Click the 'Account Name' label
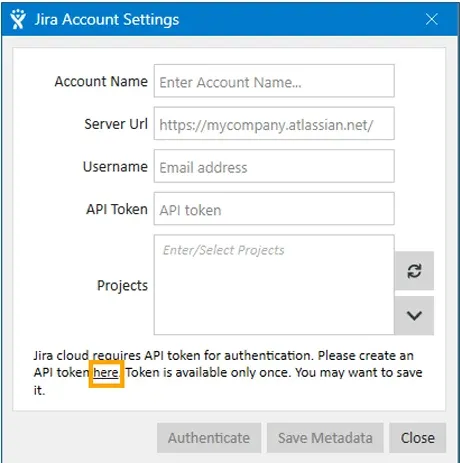 [x=101, y=81]
